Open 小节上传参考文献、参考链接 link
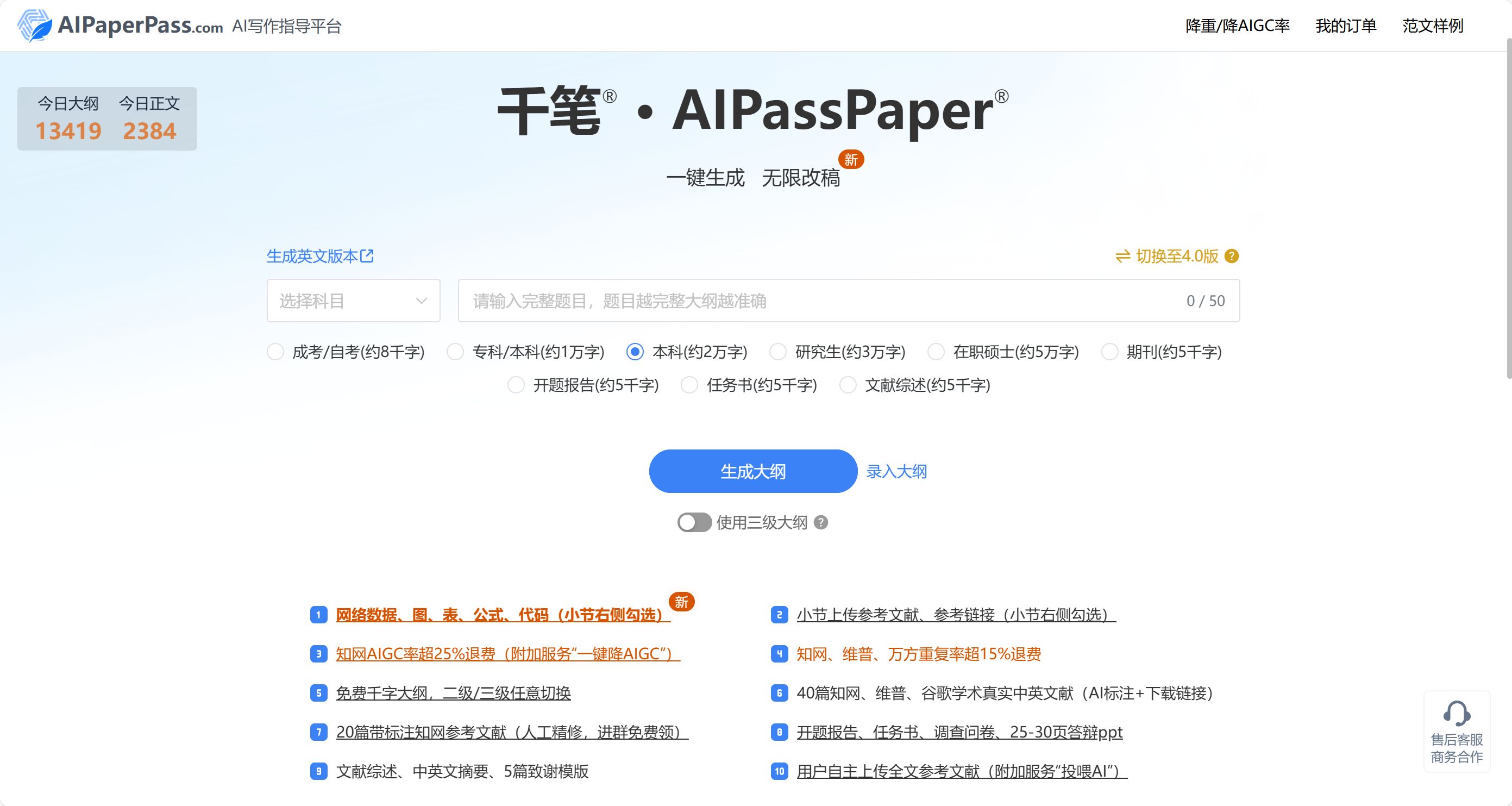 coord(956,615)
